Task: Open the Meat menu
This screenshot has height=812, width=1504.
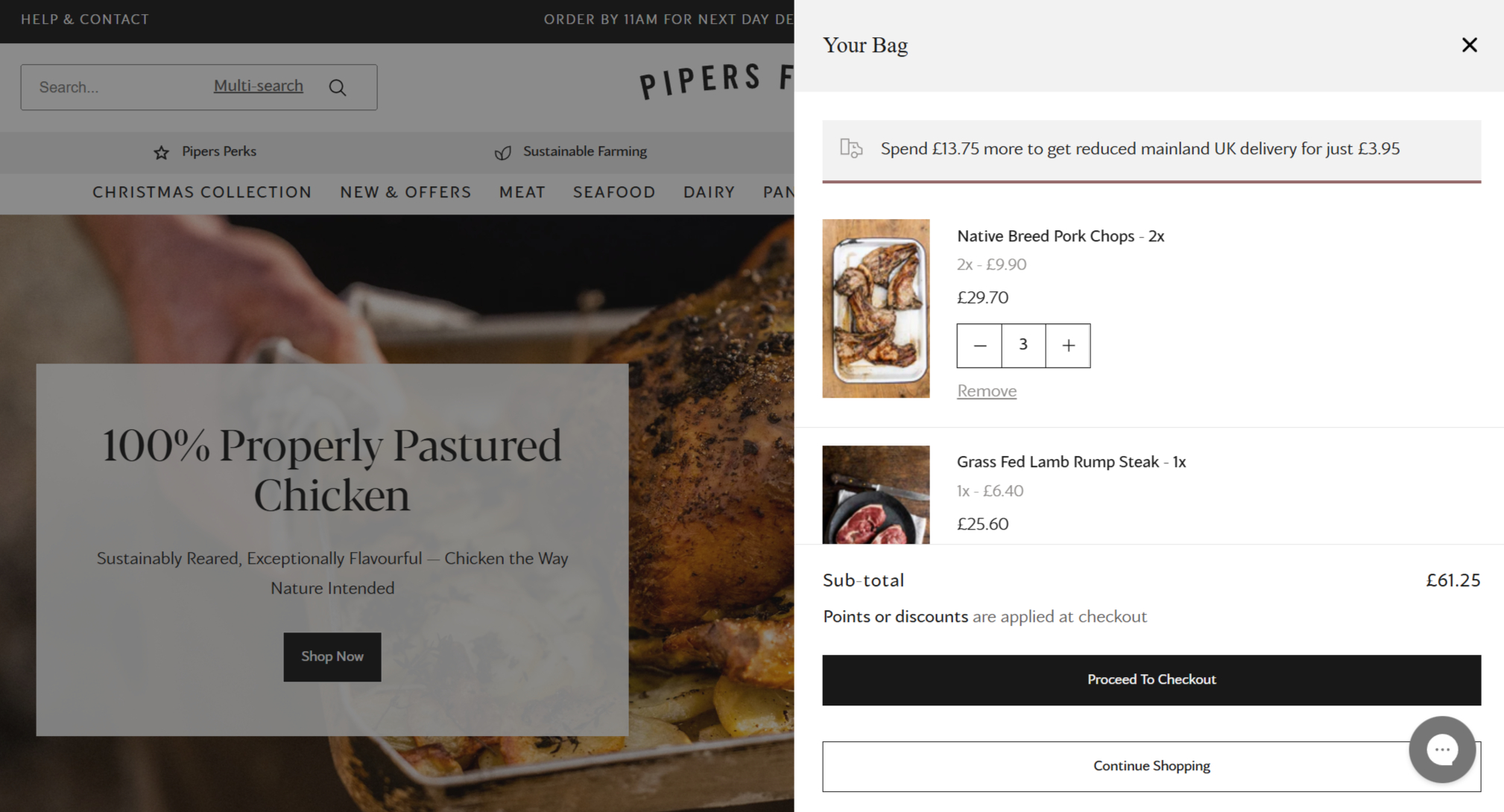Action: (522, 193)
